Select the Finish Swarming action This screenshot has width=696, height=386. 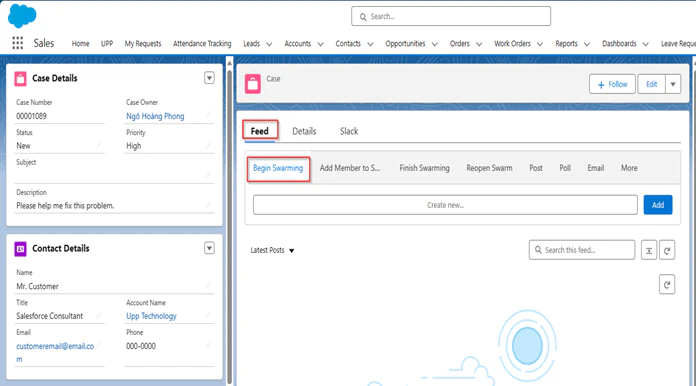(x=424, y=168)
